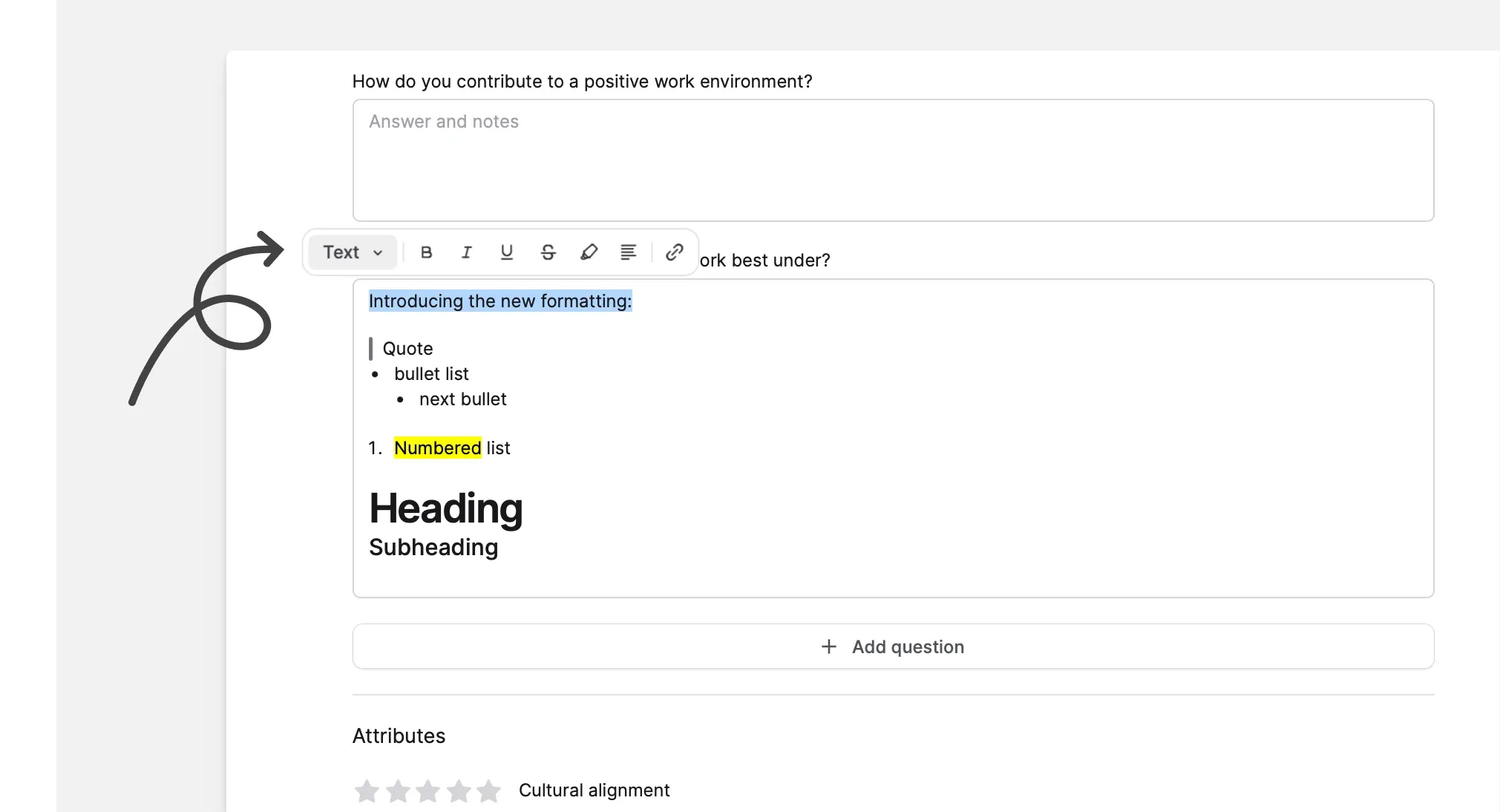Open text alignment options
The width and height of the screenshot is (1500, 812).
coord(628,252)
